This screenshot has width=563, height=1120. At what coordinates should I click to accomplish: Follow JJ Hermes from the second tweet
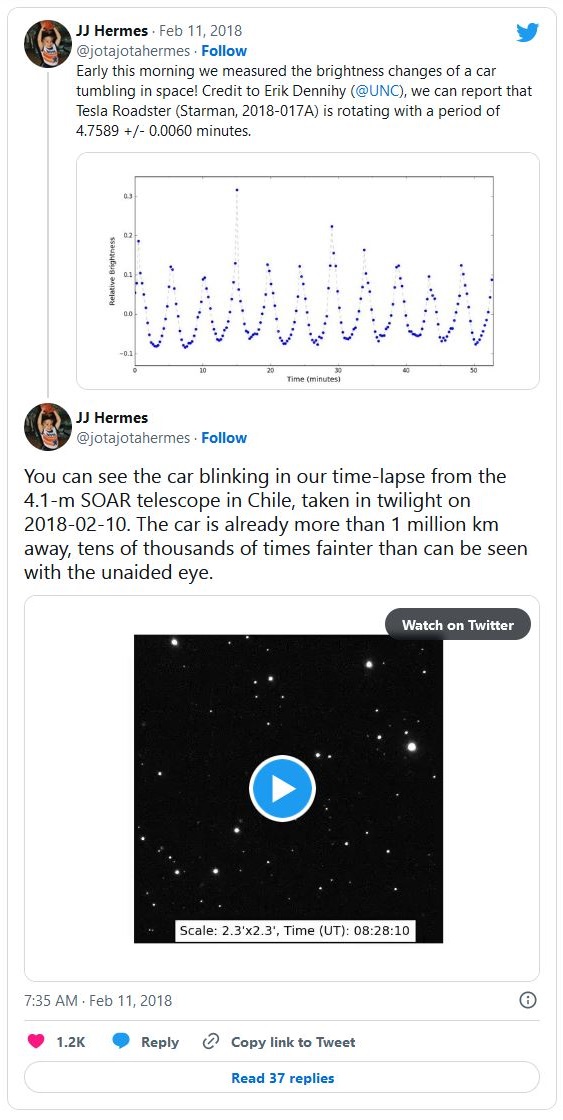[224, 438]
